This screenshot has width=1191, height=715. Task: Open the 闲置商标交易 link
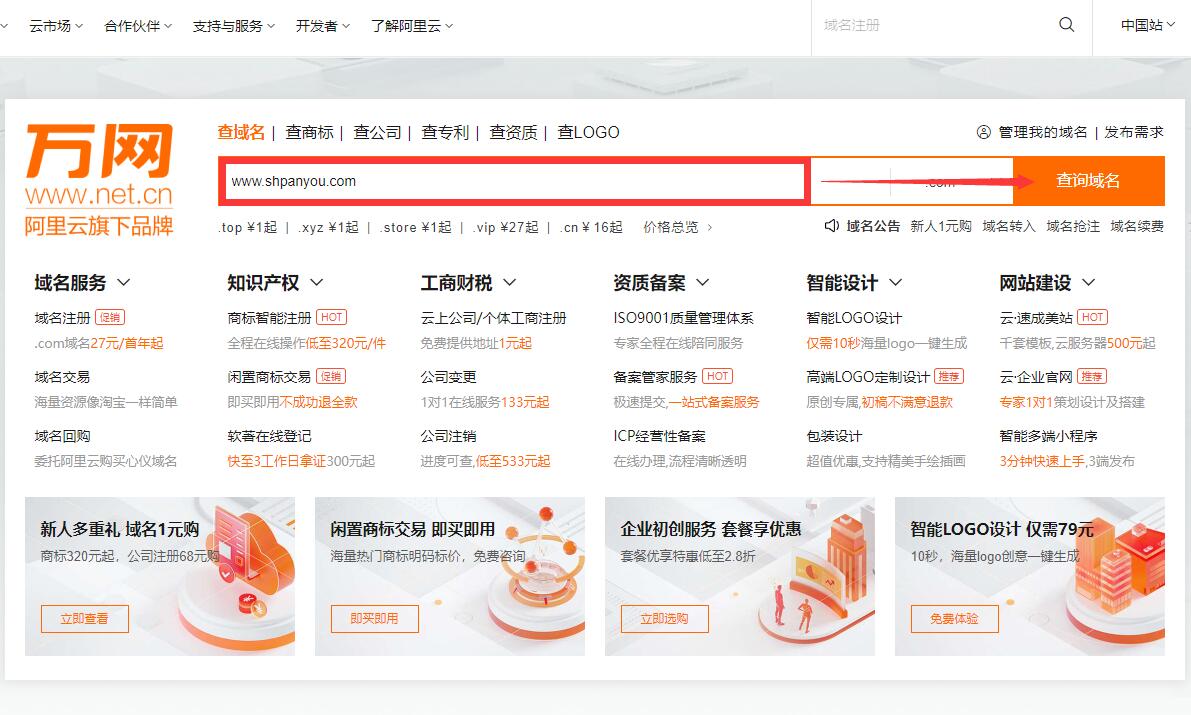coord(270,377)
